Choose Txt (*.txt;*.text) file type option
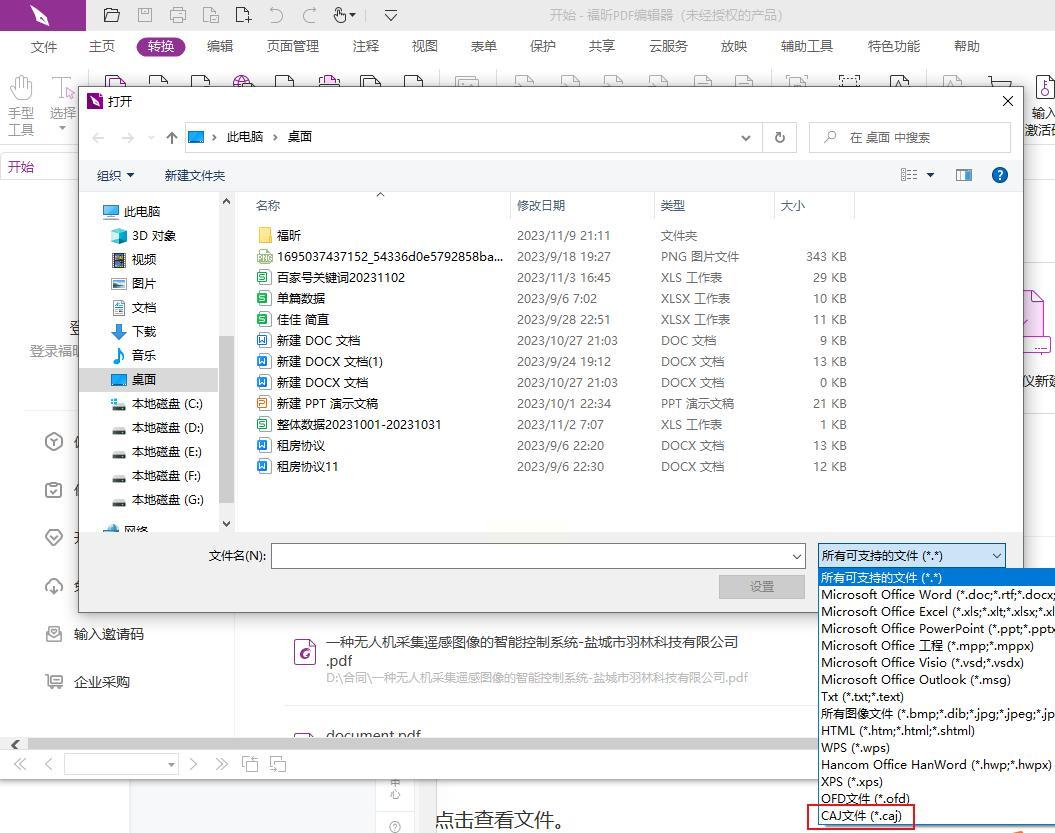Viewport: 1055px width, 833px height. coord(937,696)
